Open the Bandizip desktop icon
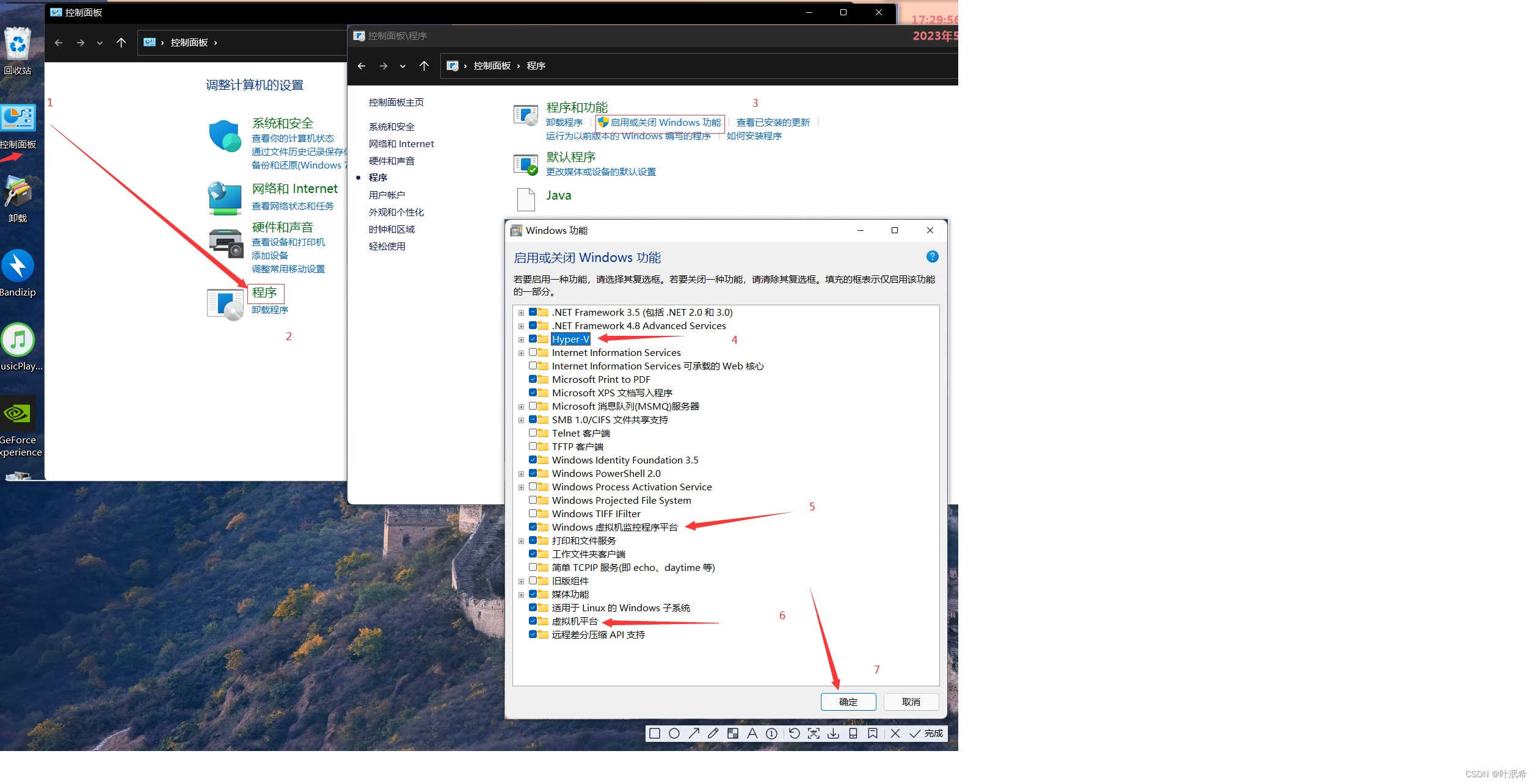Image resolution: width=1536 pixels, height=784 pixels. point(18,266)
